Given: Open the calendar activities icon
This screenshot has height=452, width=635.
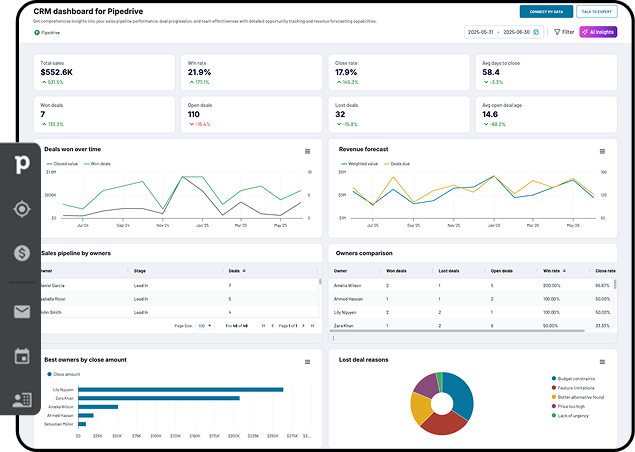Looking at the screenshot, I should [21, 356].
